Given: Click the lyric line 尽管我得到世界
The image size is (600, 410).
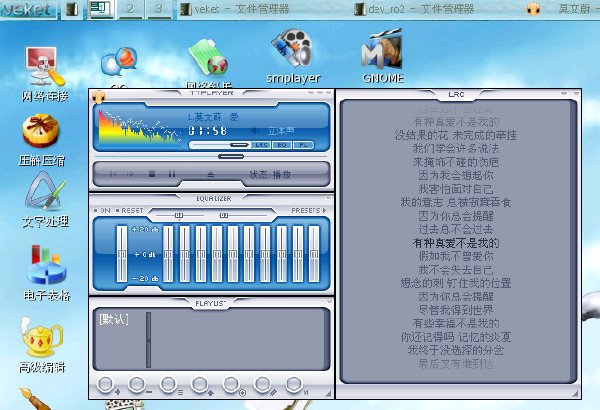Looking at the screenshot, I should point(456,310).
